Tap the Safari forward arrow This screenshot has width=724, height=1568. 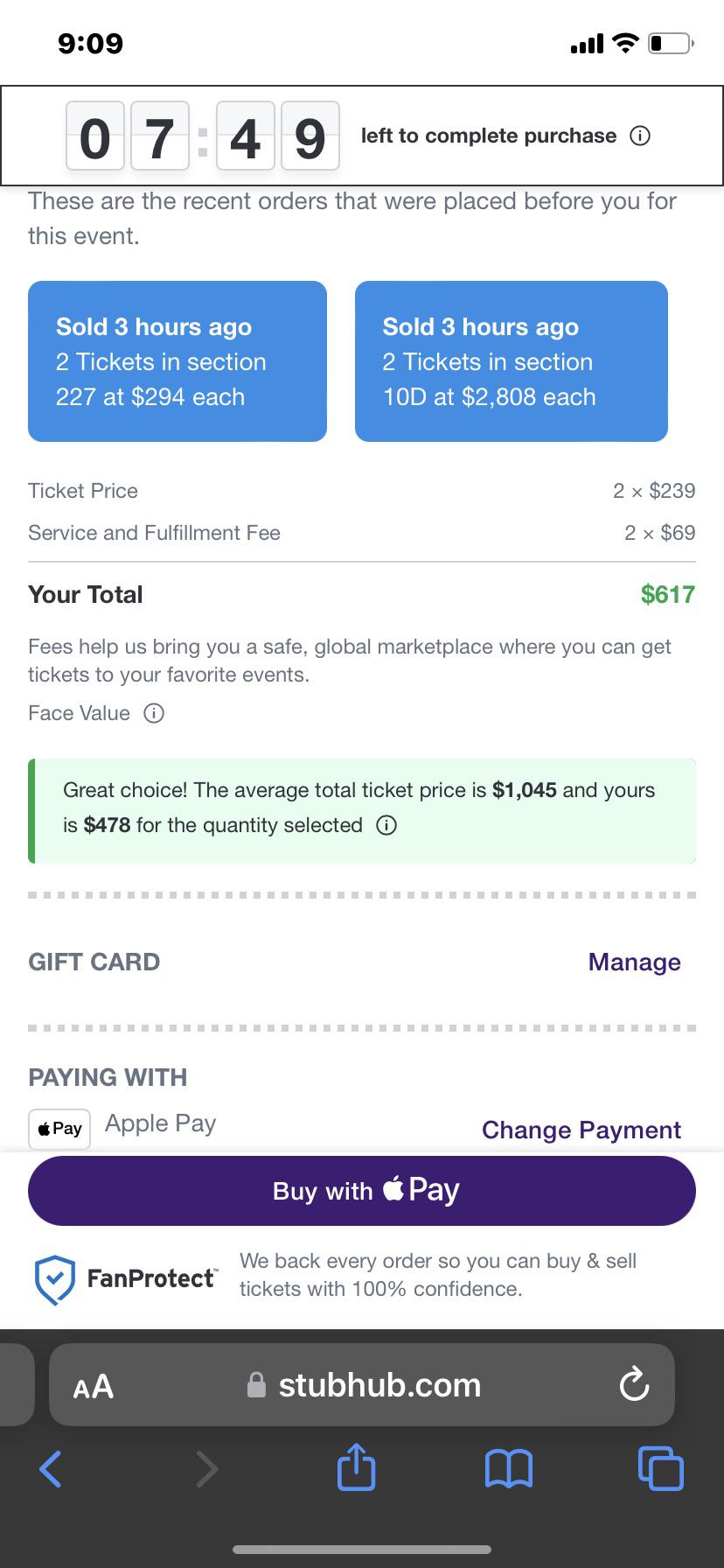(x=206, y=1468)
